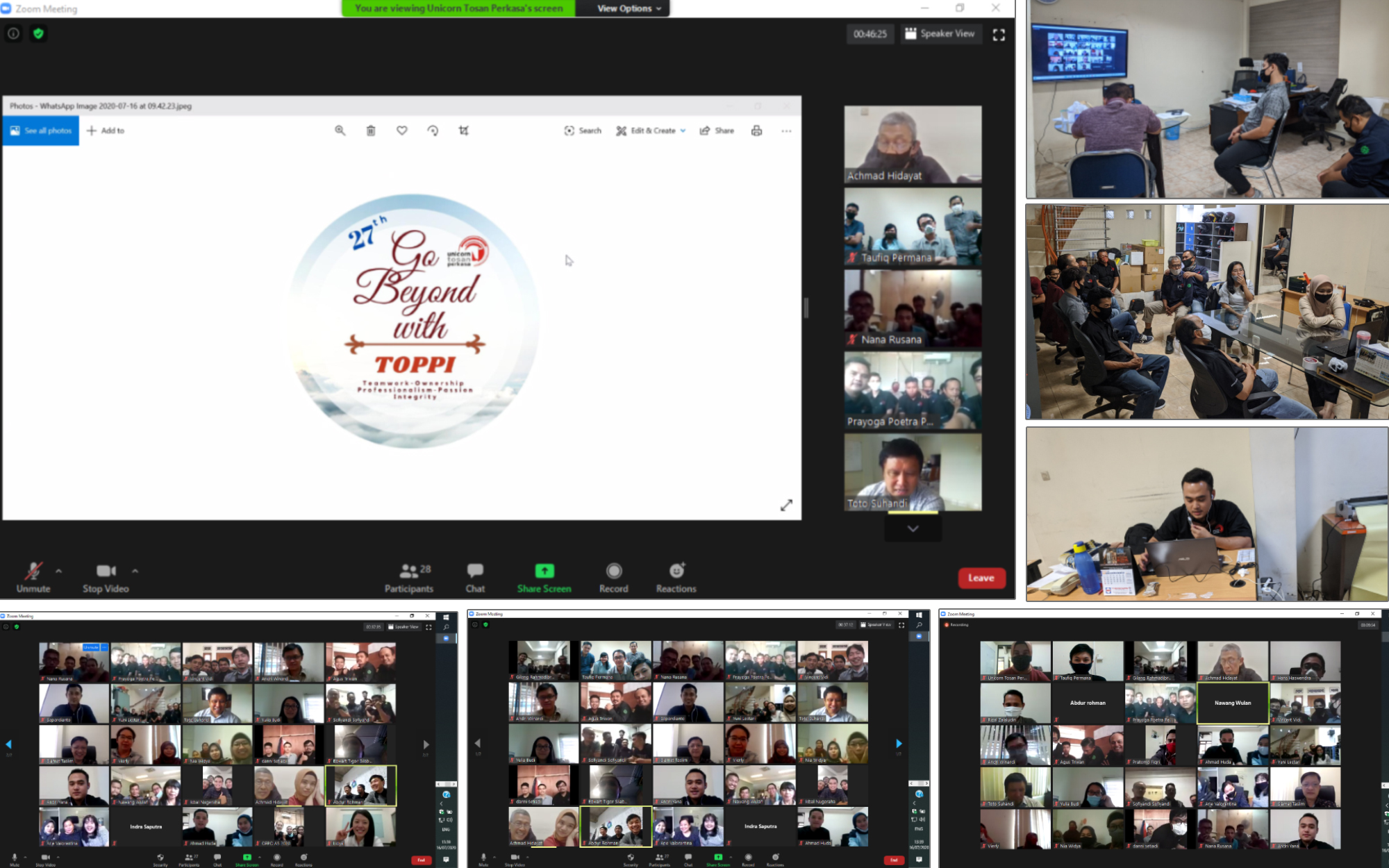Select the crop icon in Photos toolbar
Image resolution: width=1389 pixels, height=868 pixels.
pos(464,131)
